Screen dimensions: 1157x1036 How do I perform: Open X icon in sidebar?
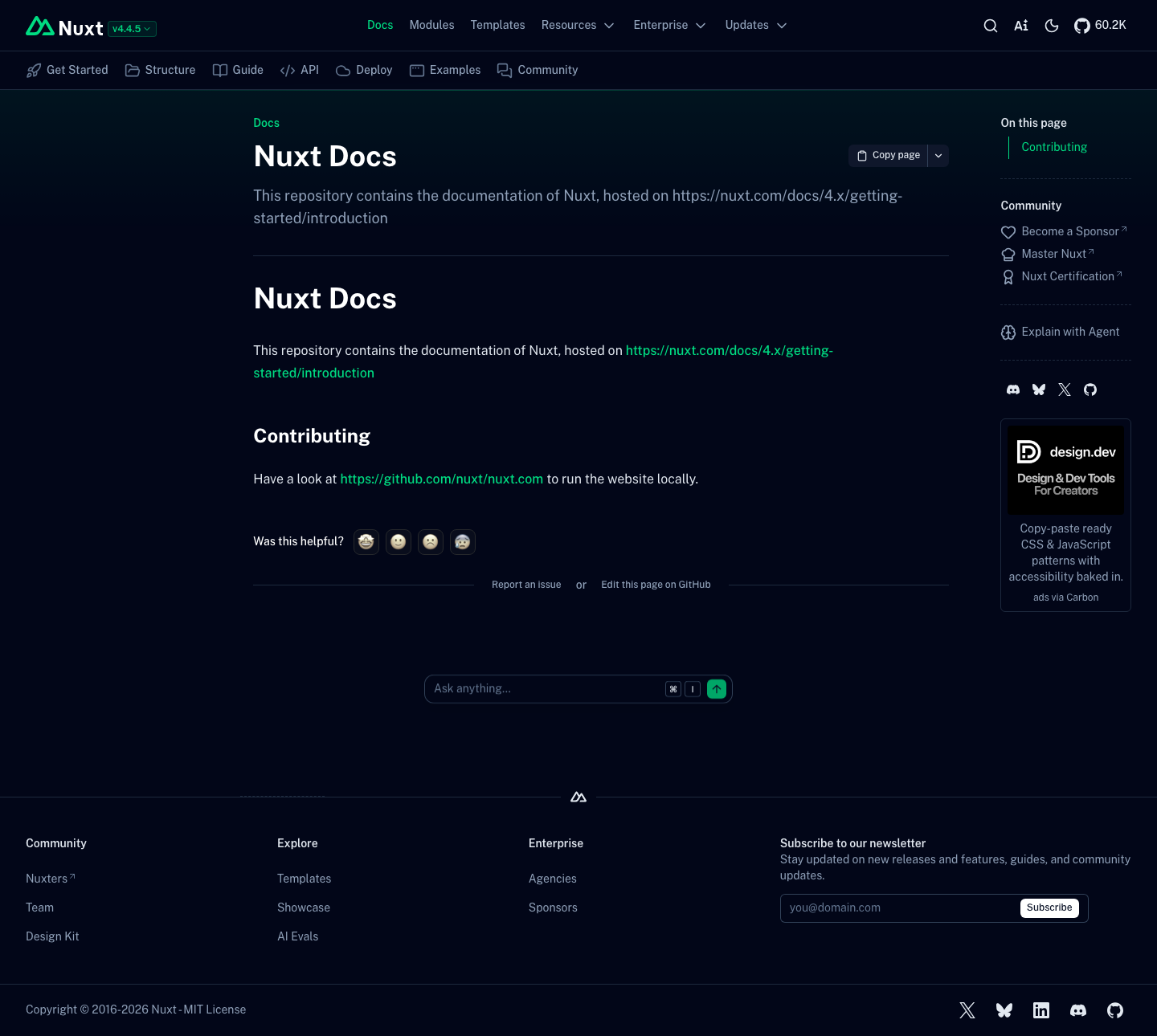click(1065, 390)
